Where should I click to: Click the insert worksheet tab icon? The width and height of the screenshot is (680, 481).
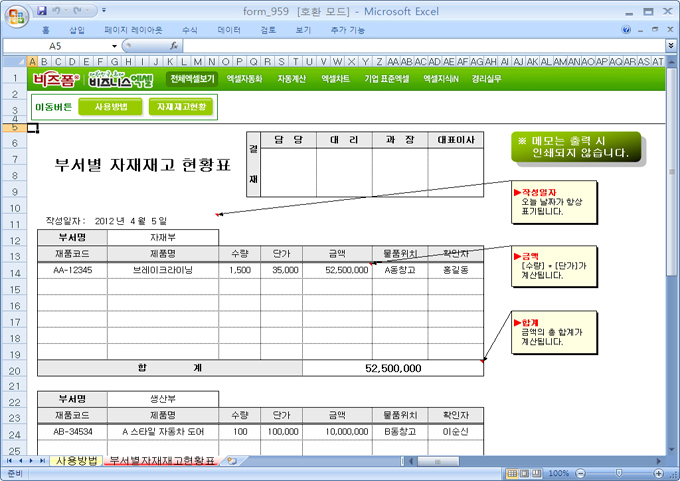coord(232,461)
